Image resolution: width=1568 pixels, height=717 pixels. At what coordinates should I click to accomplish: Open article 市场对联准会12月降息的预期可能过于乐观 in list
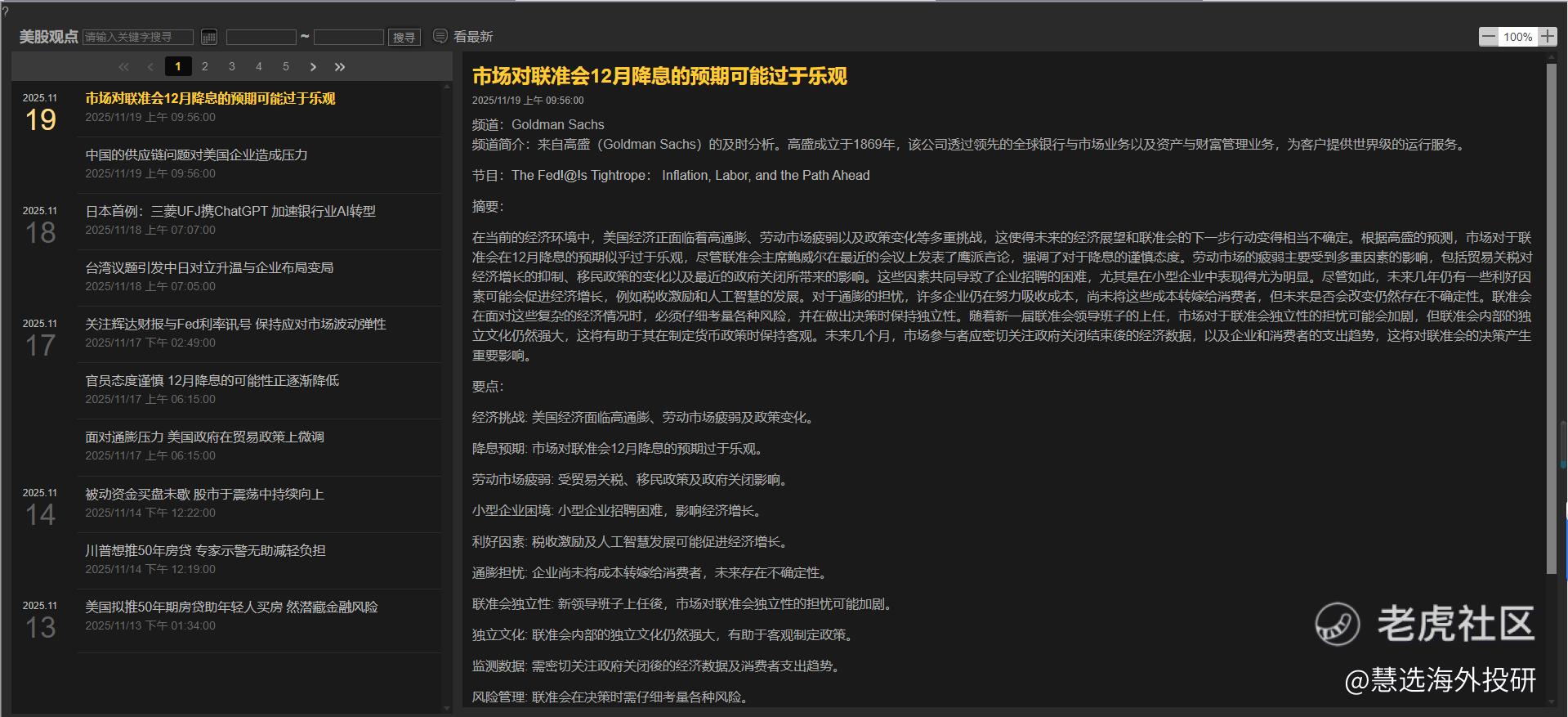tap(211, 98)
